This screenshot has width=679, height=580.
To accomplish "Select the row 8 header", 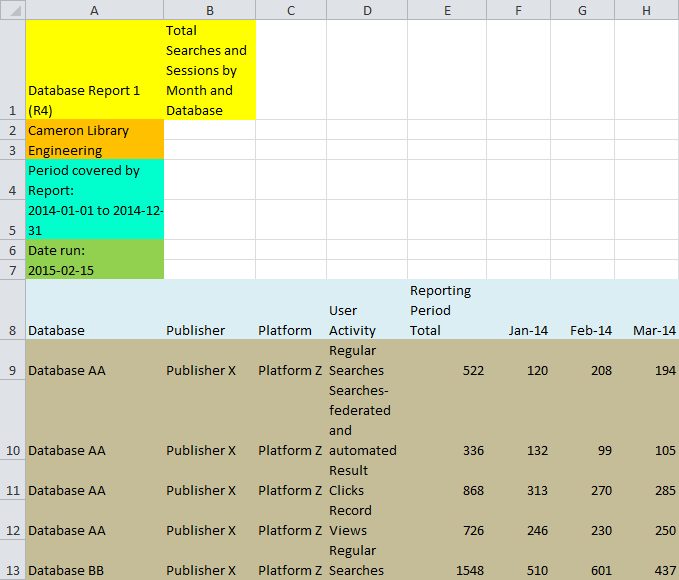I will pos(12,310).
